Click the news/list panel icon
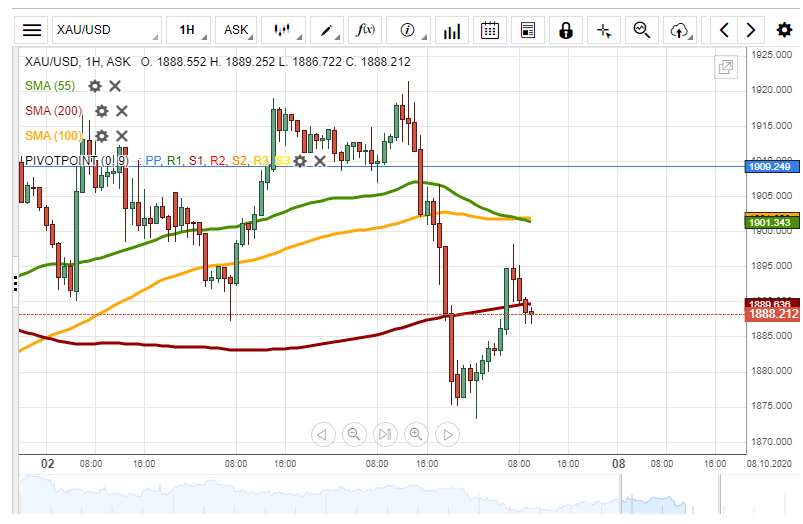803x524 pixels. pos(527,30)
